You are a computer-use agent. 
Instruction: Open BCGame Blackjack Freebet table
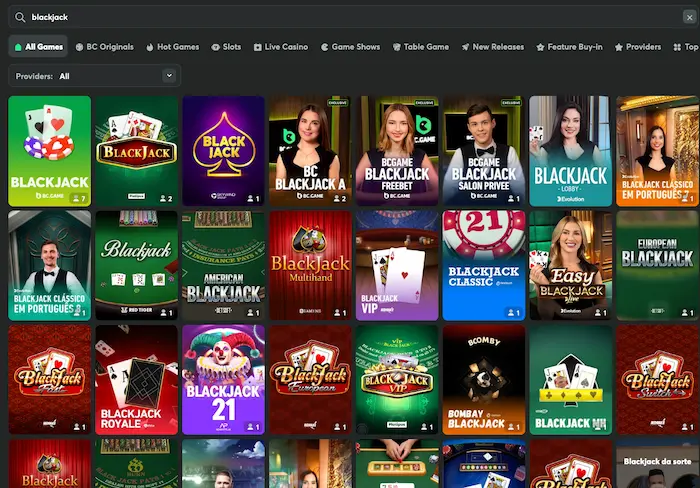click(397, 151)
